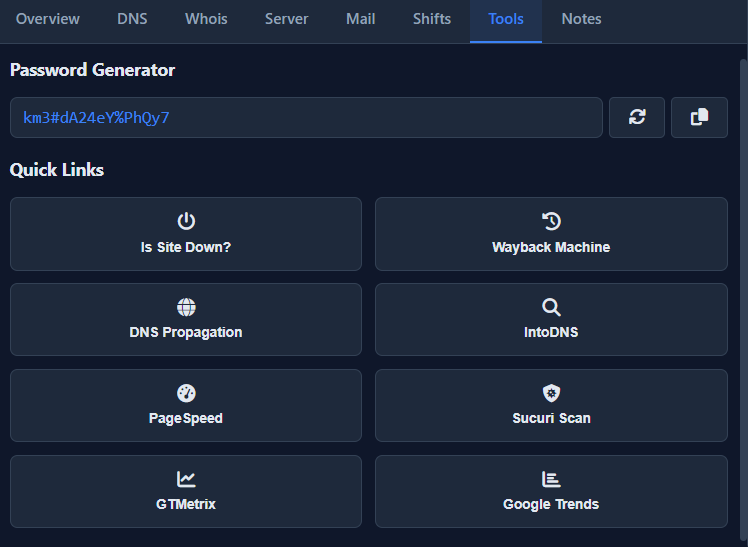Open the Mail tab
The image size is (748, 547).
coord(360,19)
